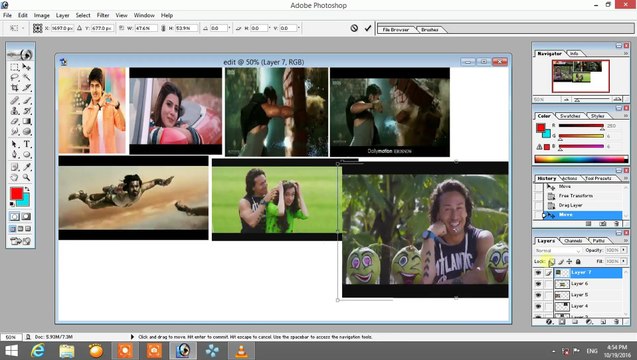Select the Type tool
Image resolution: width=637 pixels, height=360 pixels.
pos(26,144)
